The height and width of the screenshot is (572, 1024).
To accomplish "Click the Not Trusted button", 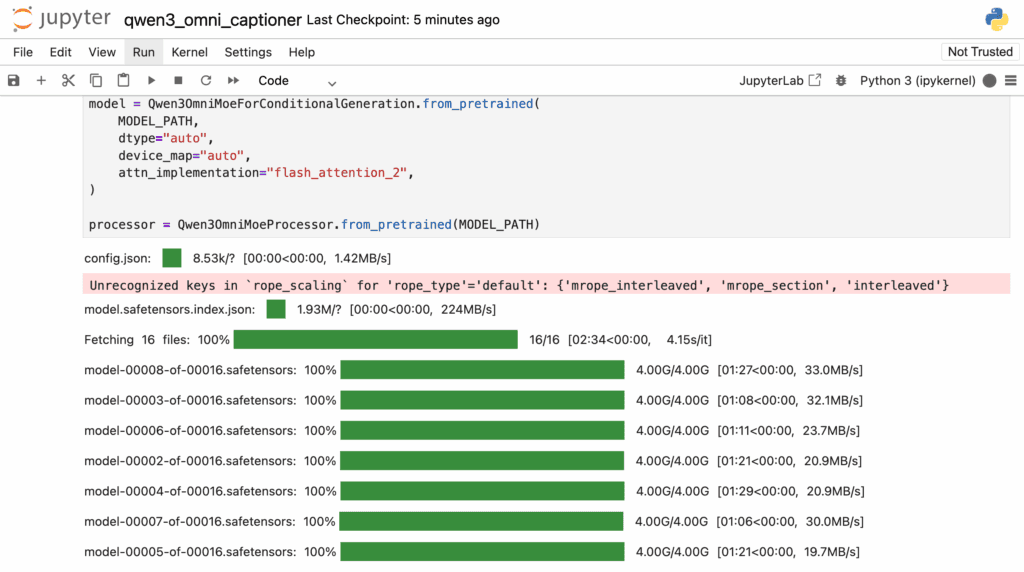I will click(980, 52).
